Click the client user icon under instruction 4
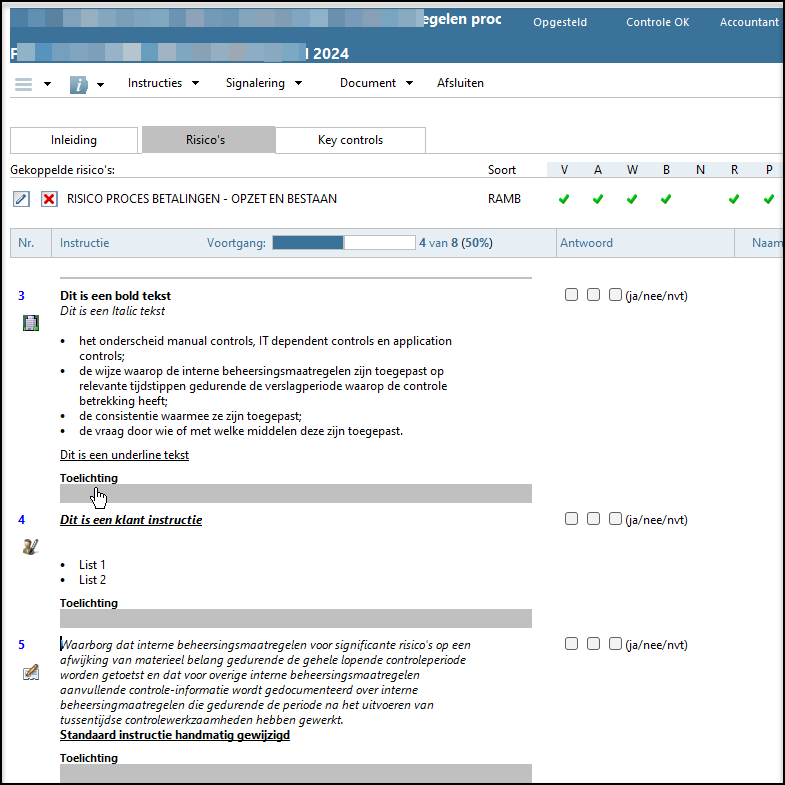Viewport: 785px width, 785px height. click(x=31, y=547)
